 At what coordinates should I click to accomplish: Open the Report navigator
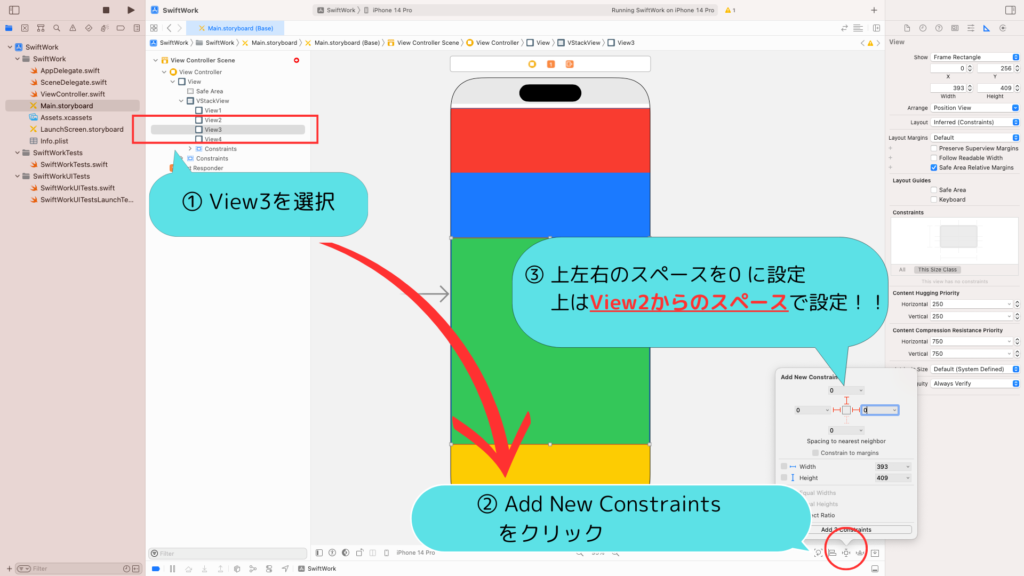(x=136, y=28)
